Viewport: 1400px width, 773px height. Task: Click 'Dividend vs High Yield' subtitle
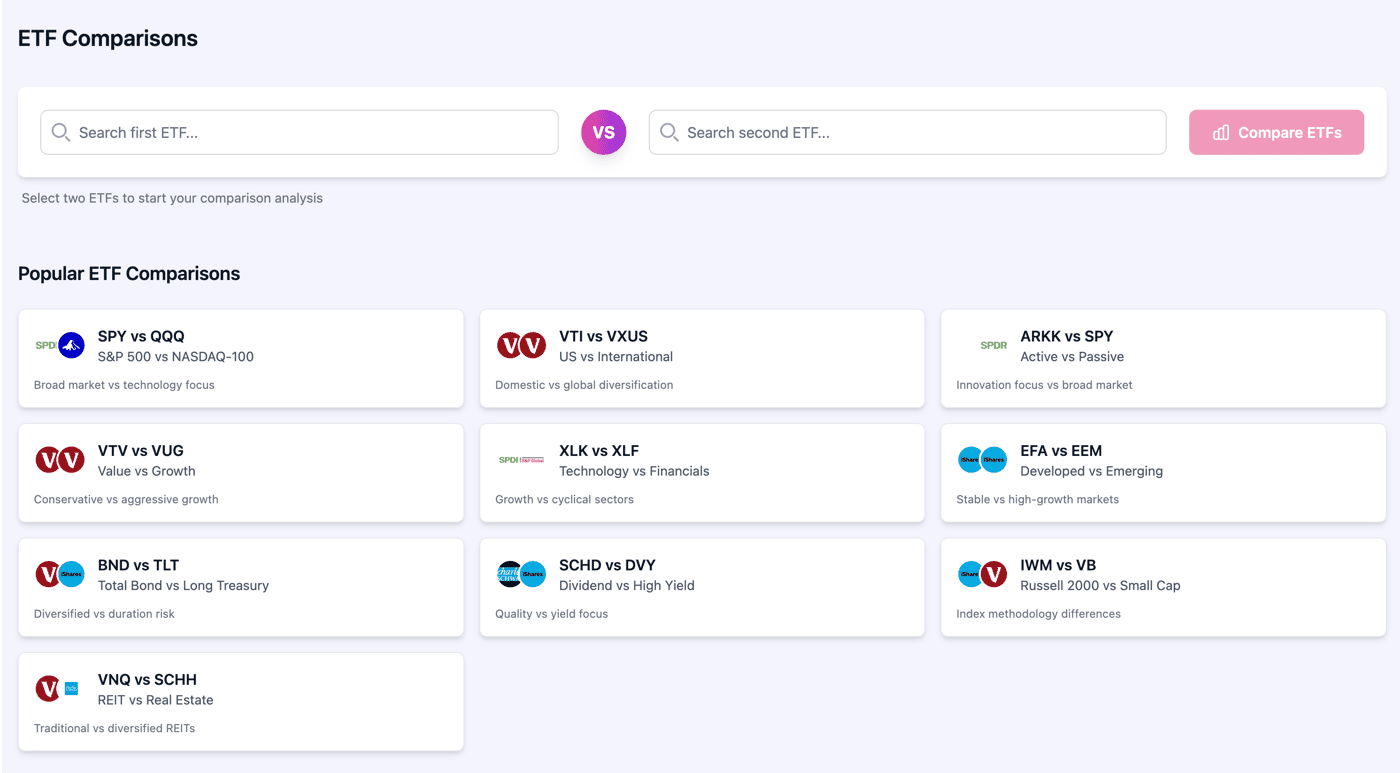tap(627, 586)
